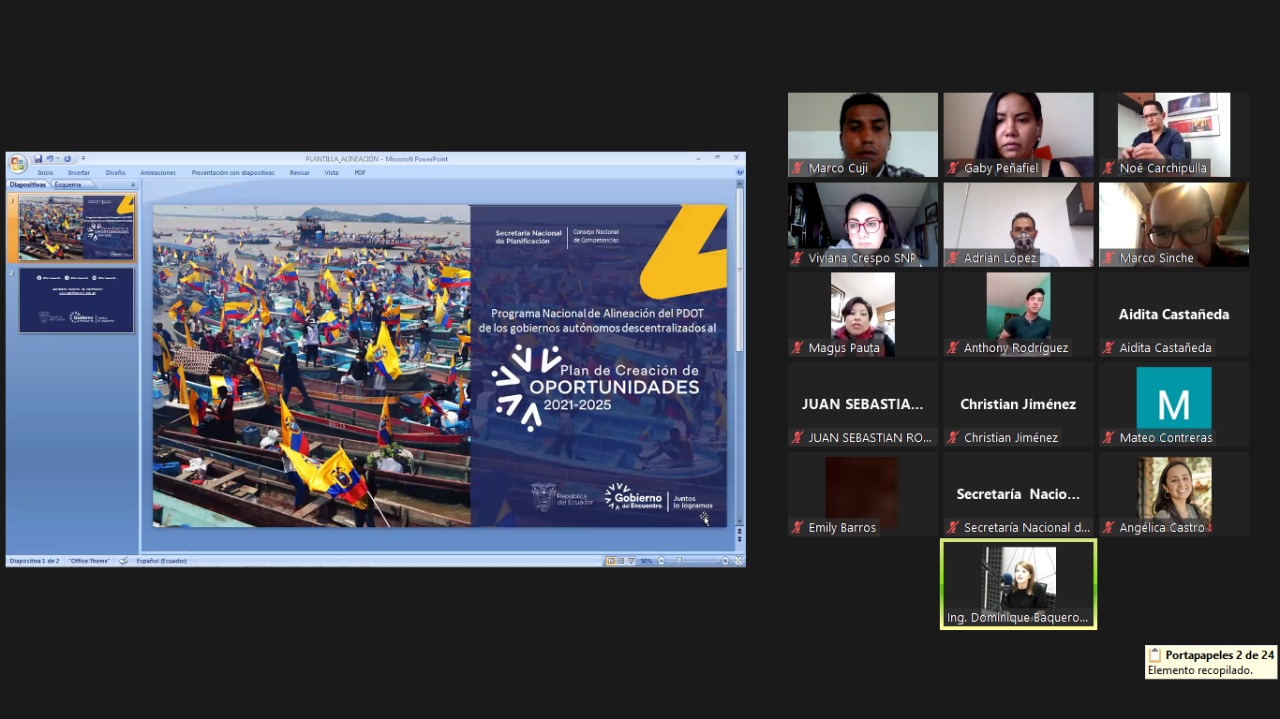
Task: Fit slide to current window icon
Action: tap(739, 561)
